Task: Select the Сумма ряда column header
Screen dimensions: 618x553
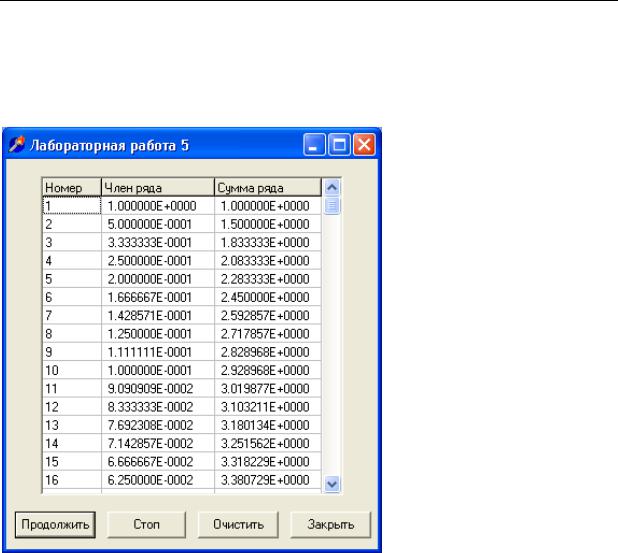Action: [268, 188]
